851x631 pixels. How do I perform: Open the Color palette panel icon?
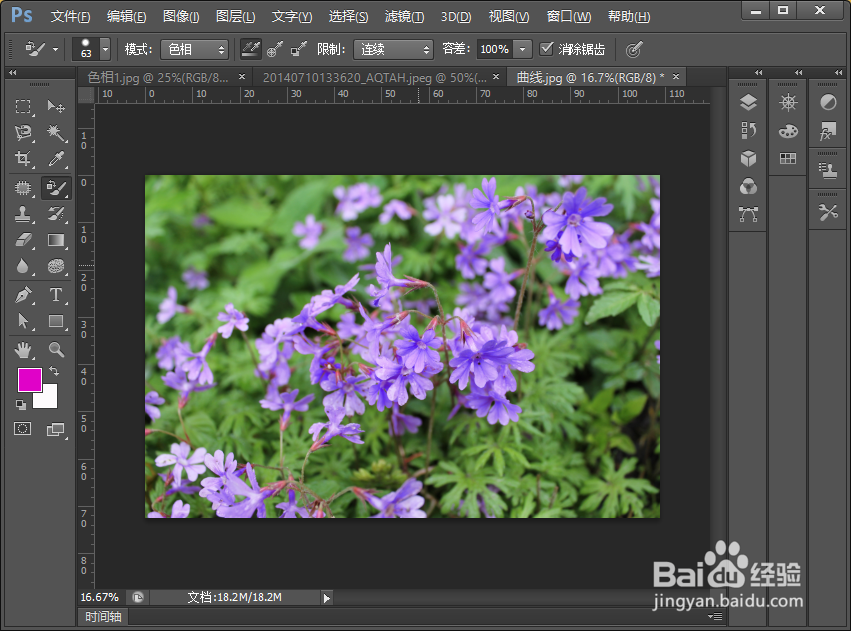point(788,131)
